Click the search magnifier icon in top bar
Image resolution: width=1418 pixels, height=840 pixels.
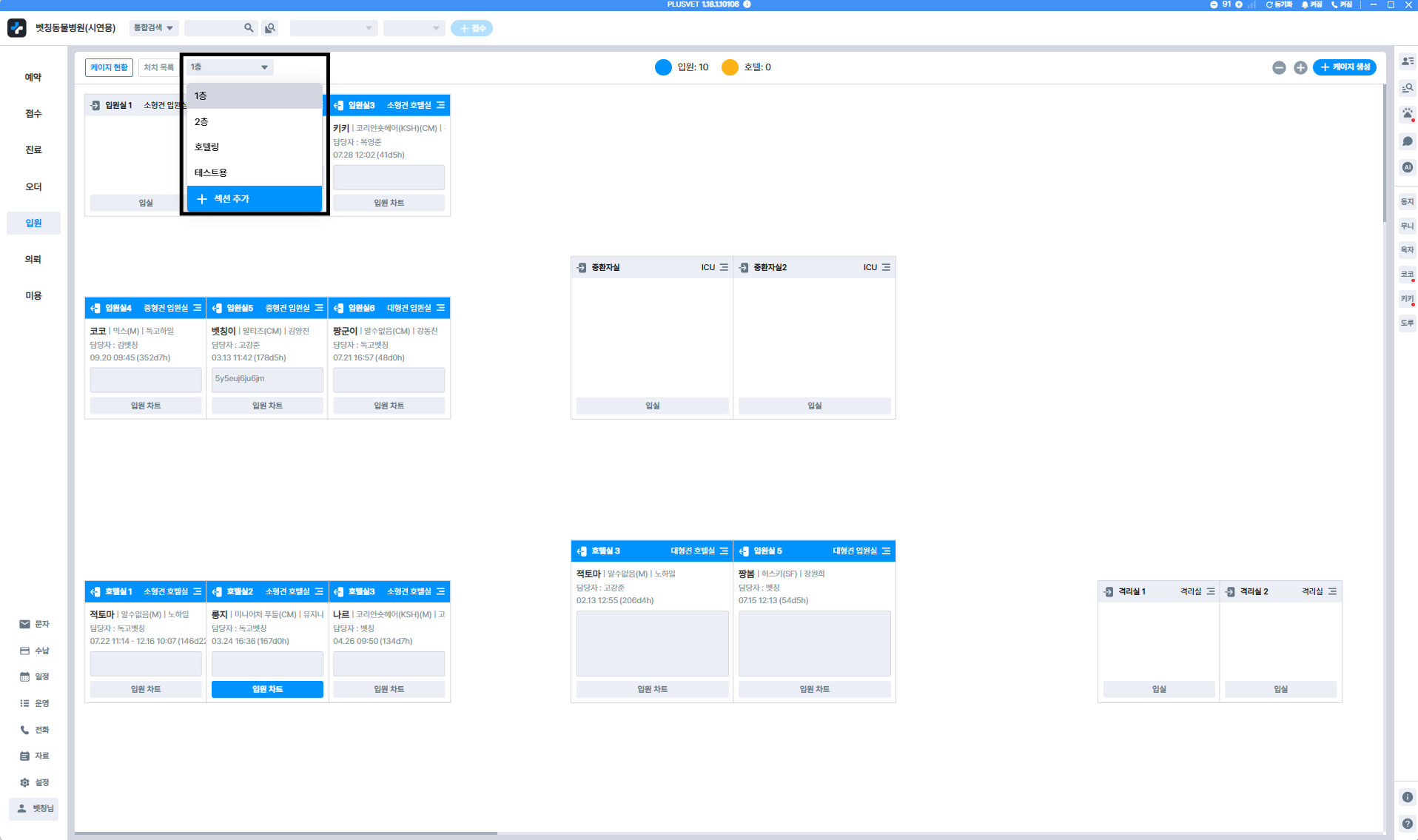pyautogui.click(x=249, y=28)
